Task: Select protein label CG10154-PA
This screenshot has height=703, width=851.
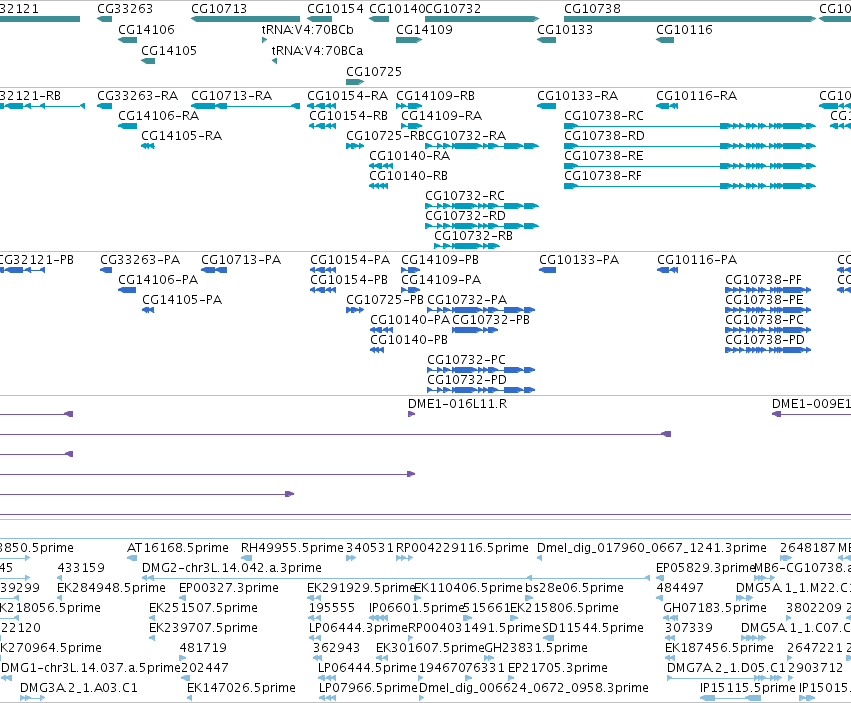Action: click(x=350, y=260)
